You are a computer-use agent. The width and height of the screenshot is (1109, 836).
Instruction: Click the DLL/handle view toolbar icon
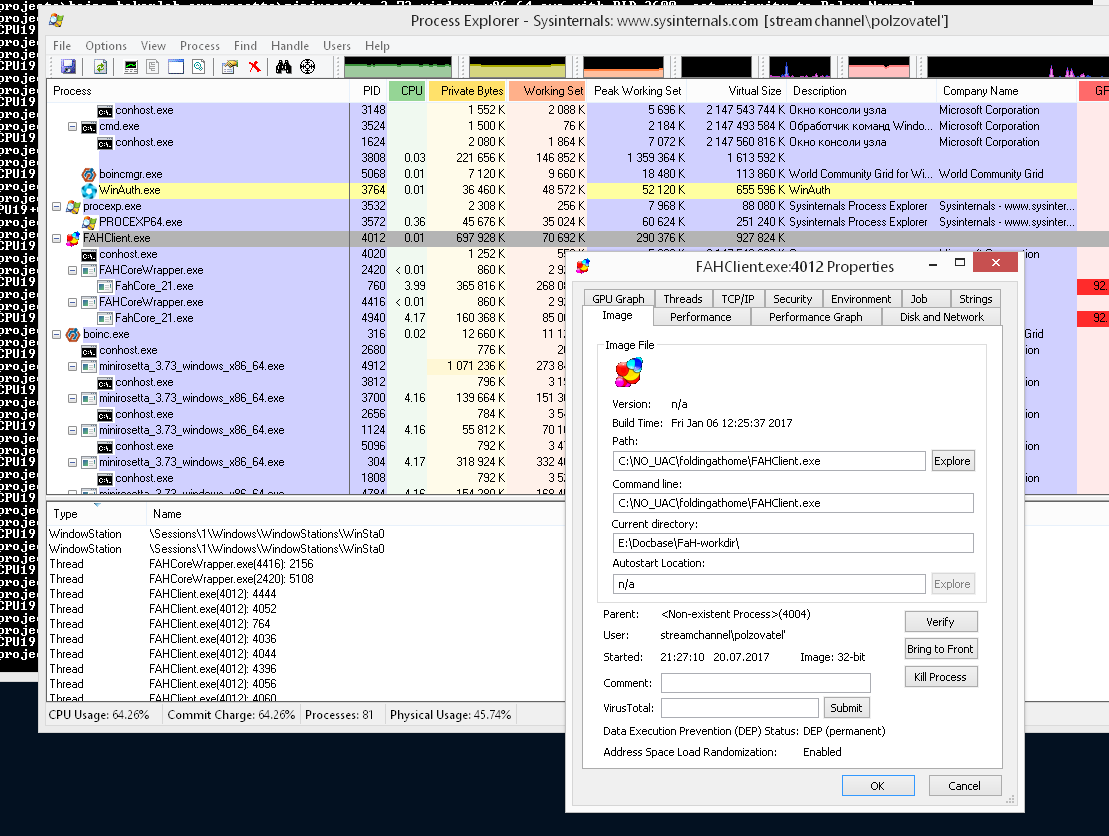(x=199, y=66)
